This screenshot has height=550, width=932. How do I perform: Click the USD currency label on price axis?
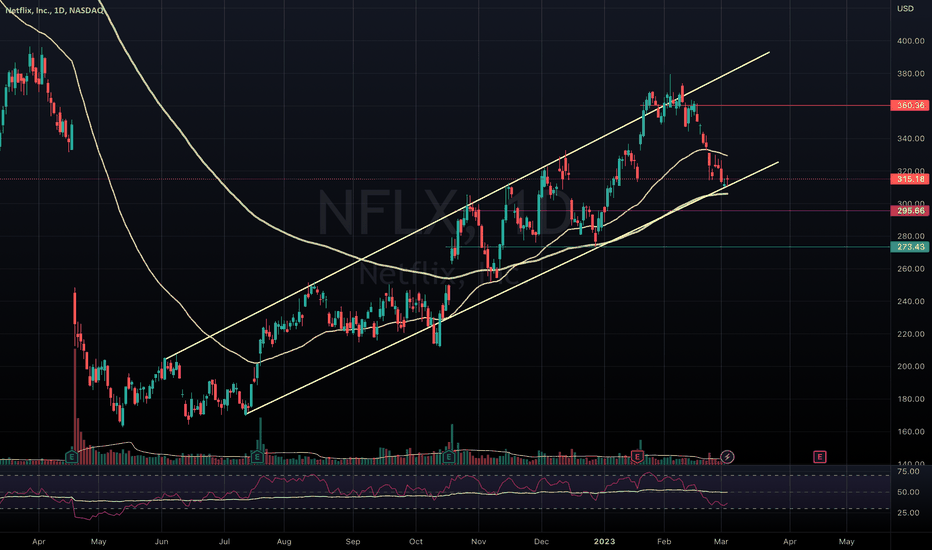[x=905, y=8]
